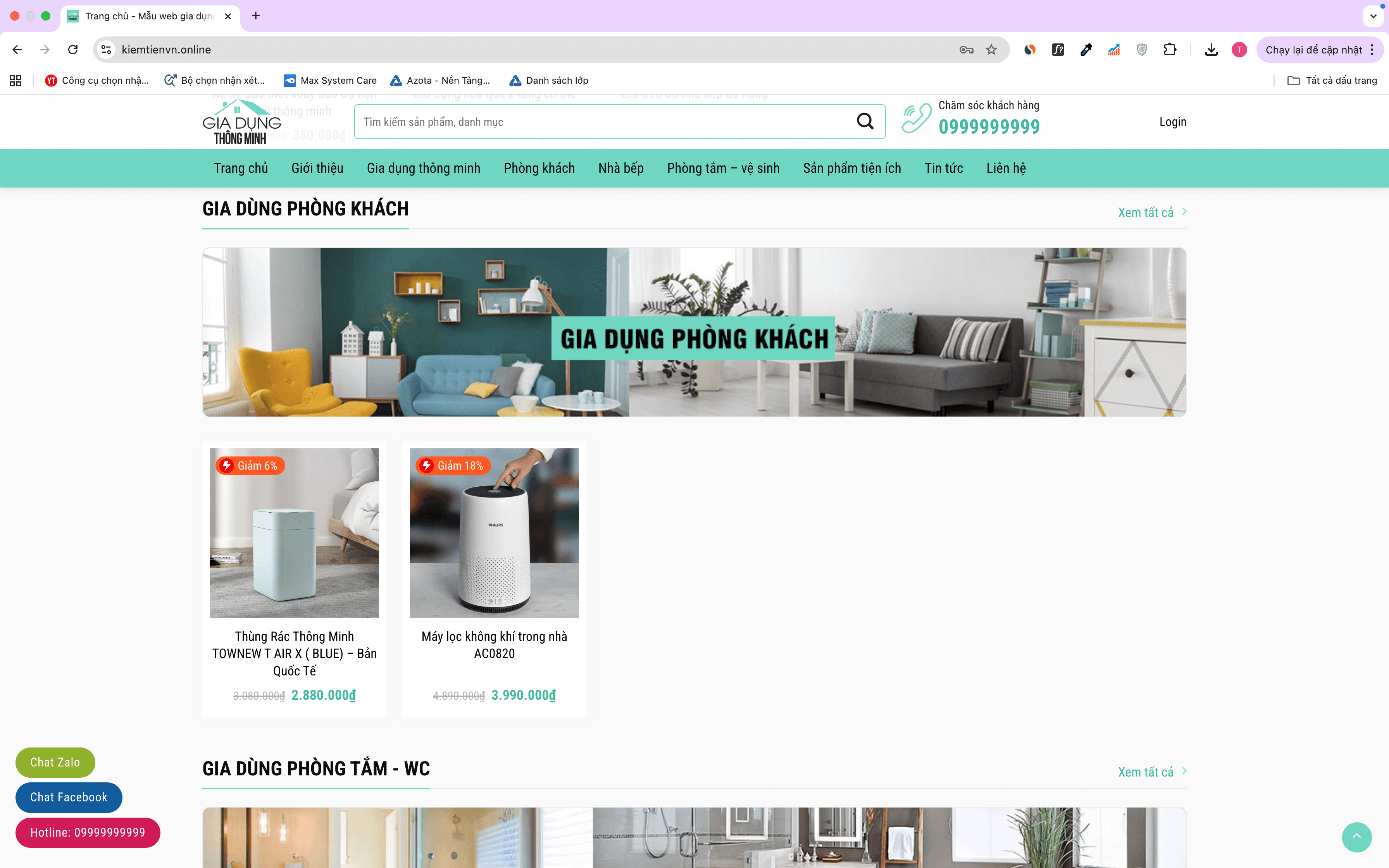Click the search magnifier icon

(865, 121)
